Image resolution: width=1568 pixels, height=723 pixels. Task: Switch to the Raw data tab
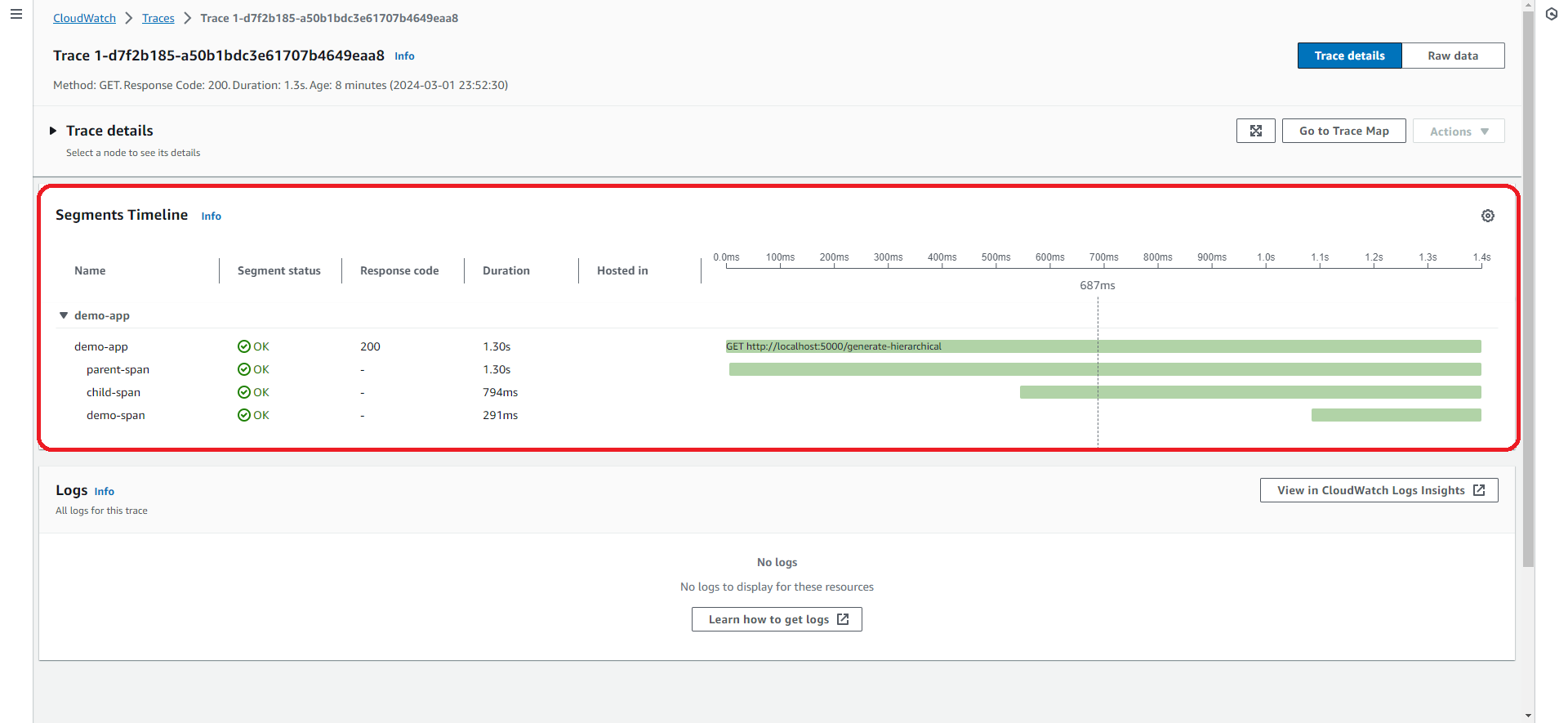tap(1452, 56)
